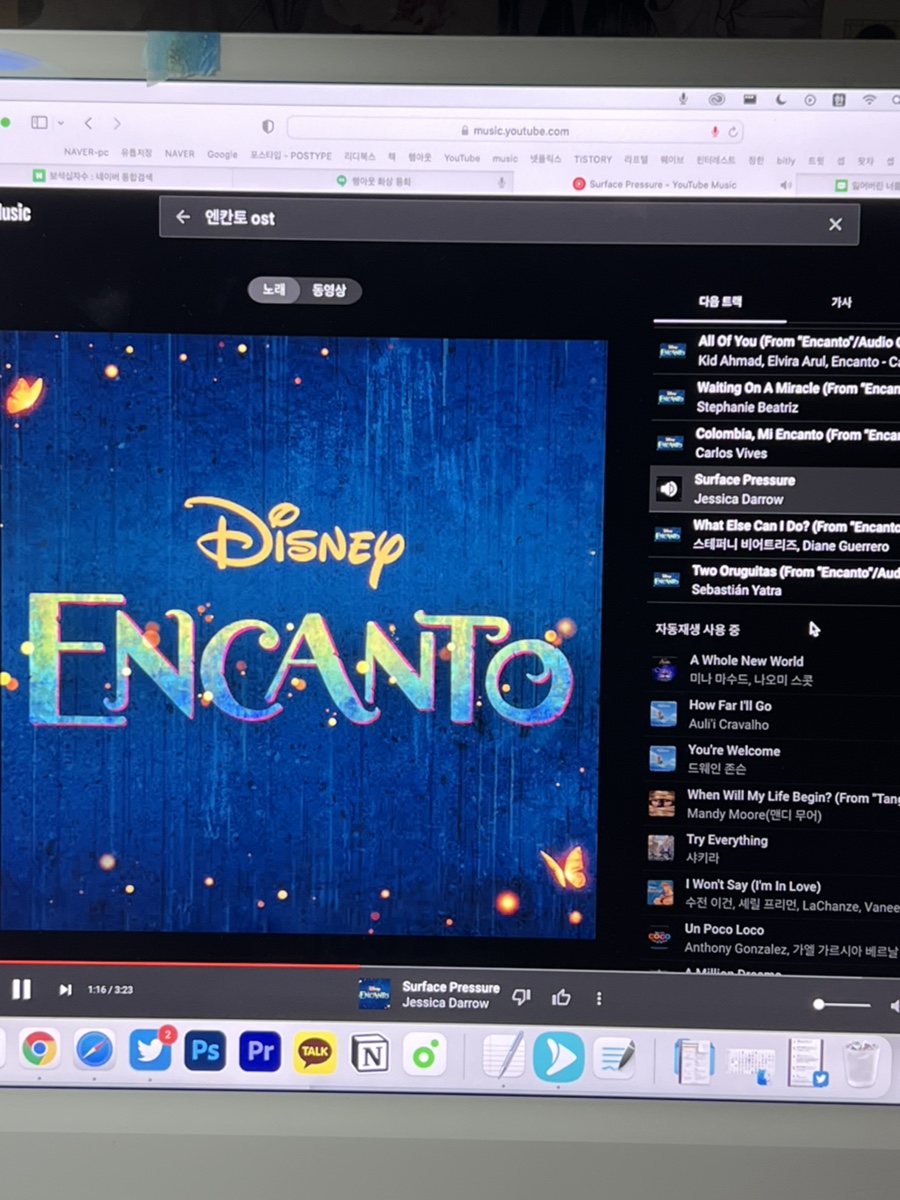
Task: Click speaker icon on Surface Pressure row
Action: 669,488
